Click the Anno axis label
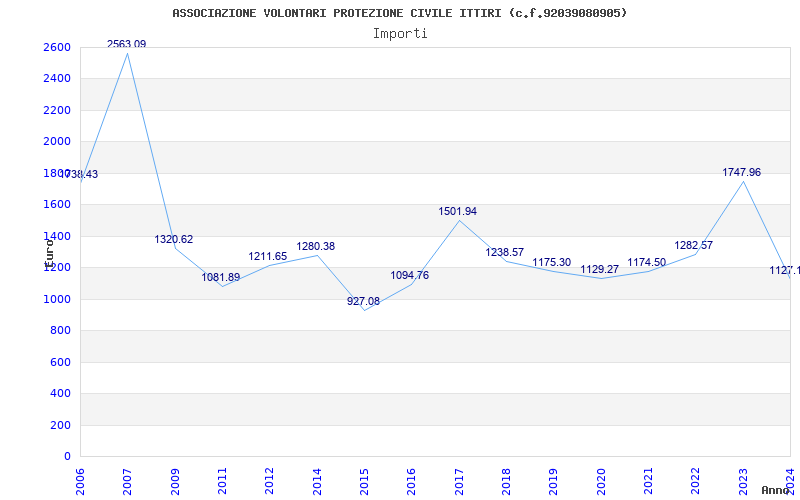The height and width of the screenshot is (500, 800). pyautogui.click(x=775, y=490)
